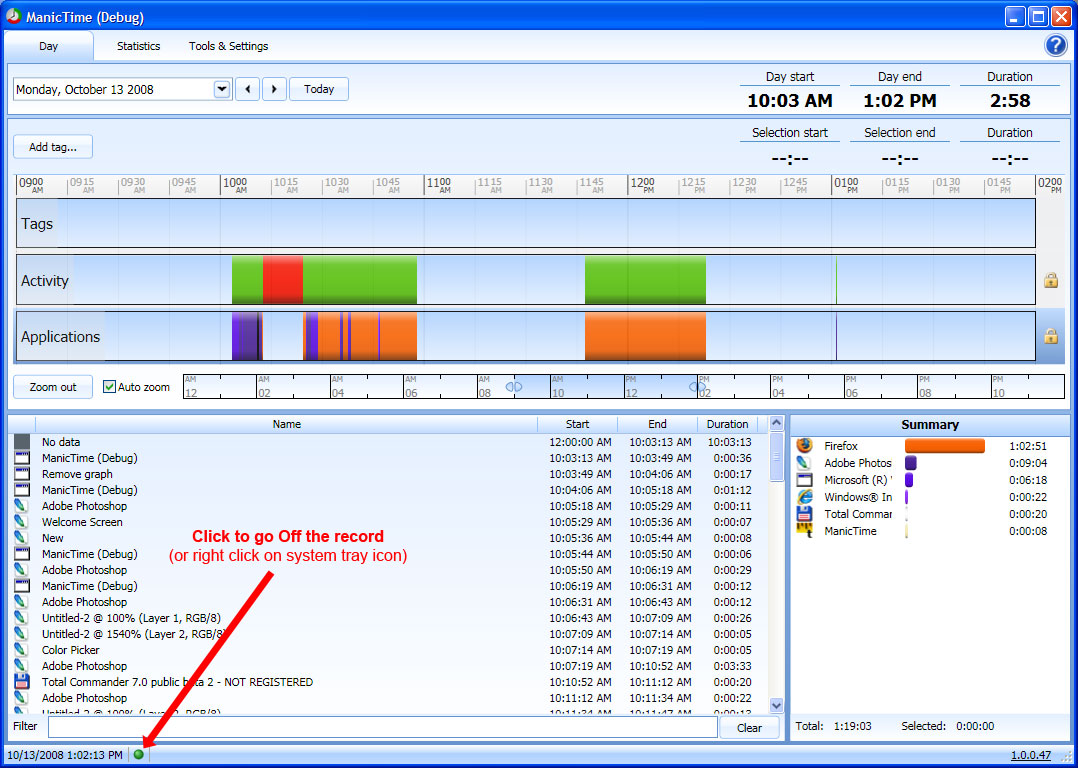Click the Photoshop icon of Welcome Screen row
This screenshot has height=768, width=1078.
click(23, 522)
